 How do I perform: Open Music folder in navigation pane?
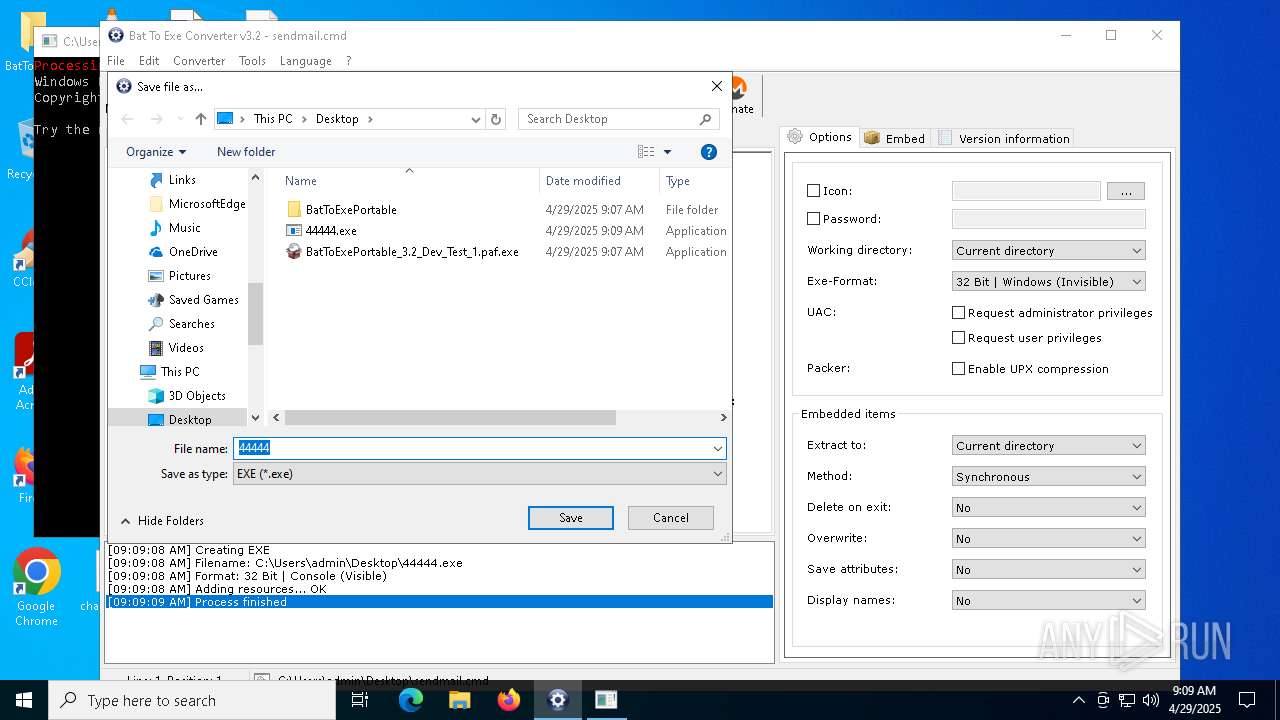click(184, 228)
